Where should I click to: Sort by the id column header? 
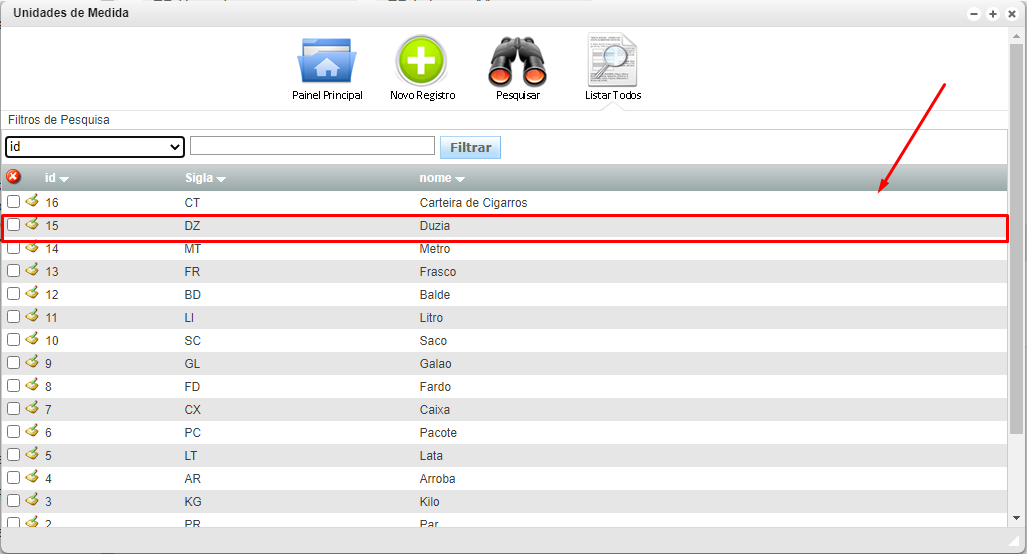pyautogui.click(x=56, y=178)
